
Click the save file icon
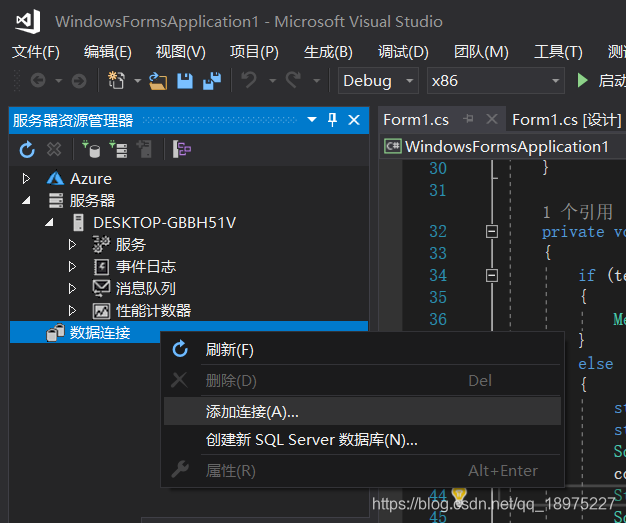[x=185, y=81]
